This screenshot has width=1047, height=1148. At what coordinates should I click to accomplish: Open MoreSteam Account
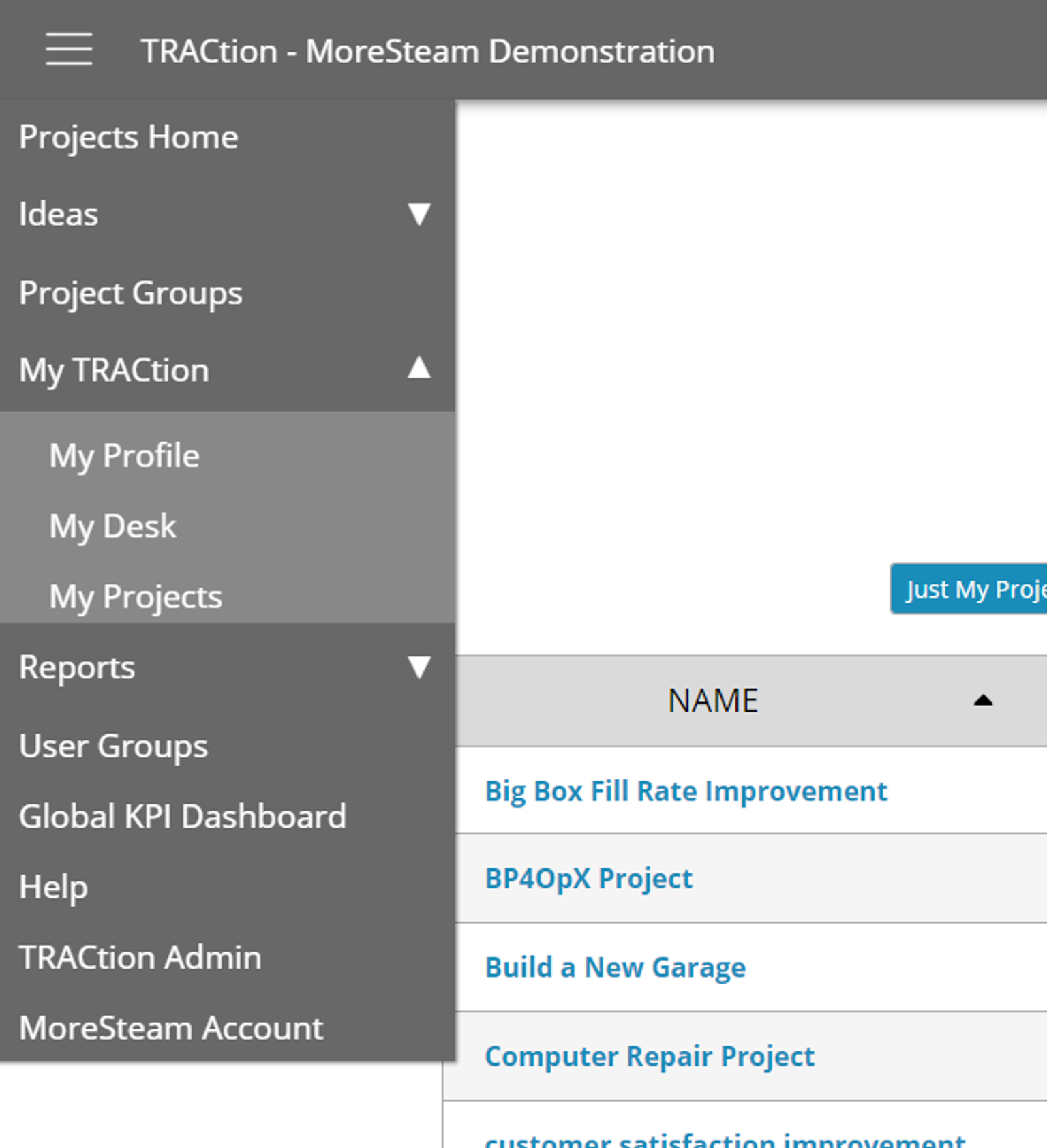click(171, 1028)
